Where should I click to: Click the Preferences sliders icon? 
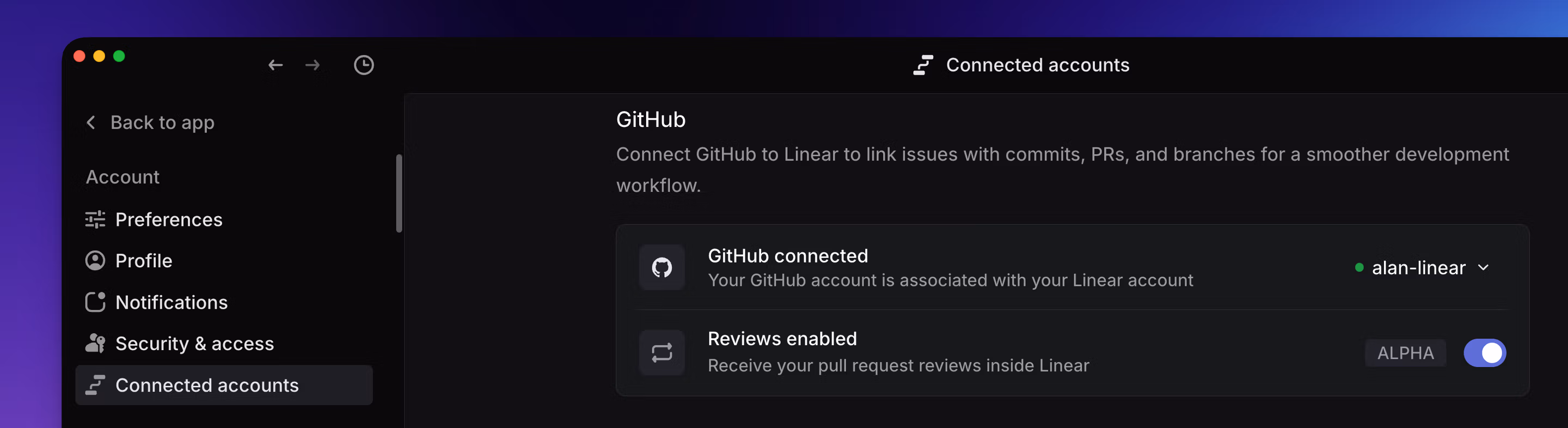click(x=95, y=219)
